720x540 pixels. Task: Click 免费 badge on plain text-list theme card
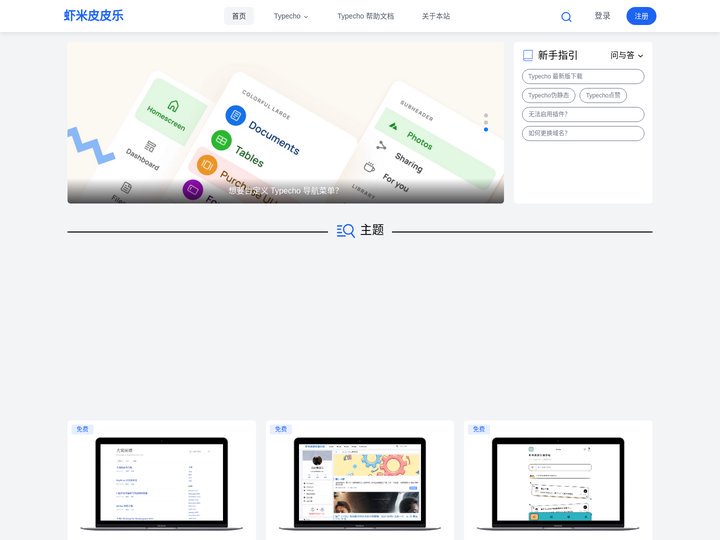coord(82,429)
